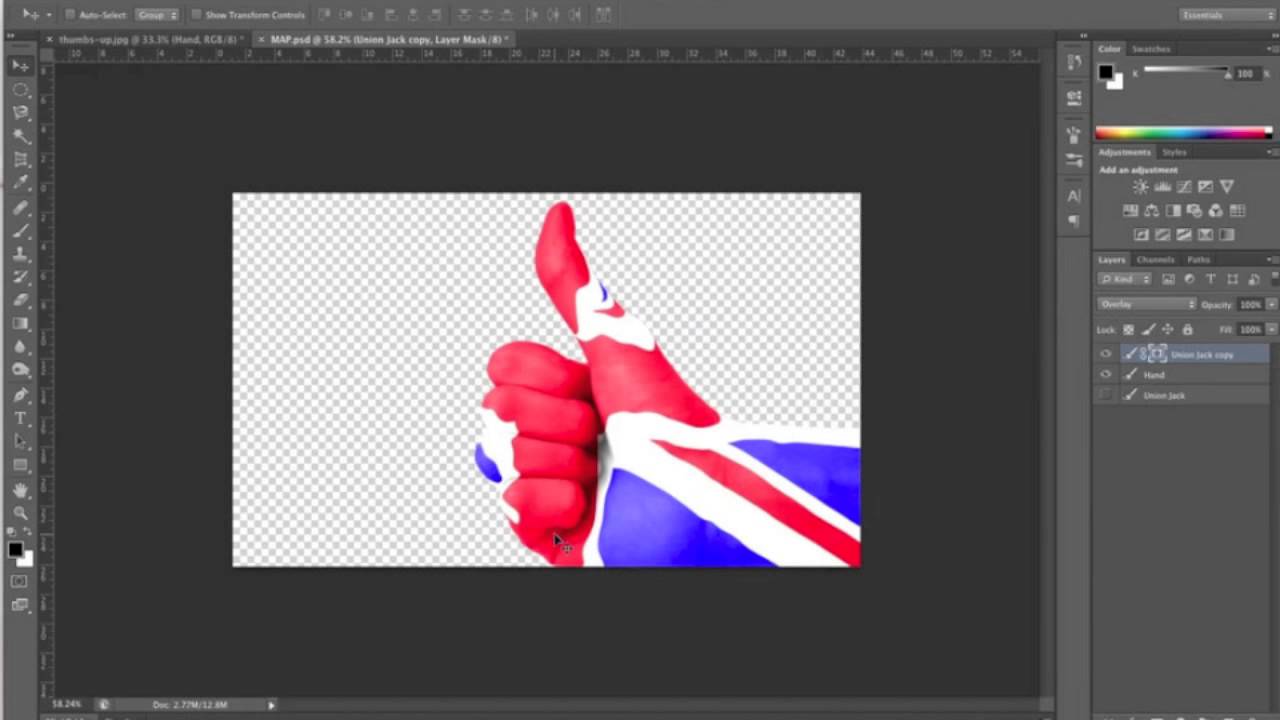Switch to the Channels tab
1280x720 pixels.
[x=1156, y=260]
